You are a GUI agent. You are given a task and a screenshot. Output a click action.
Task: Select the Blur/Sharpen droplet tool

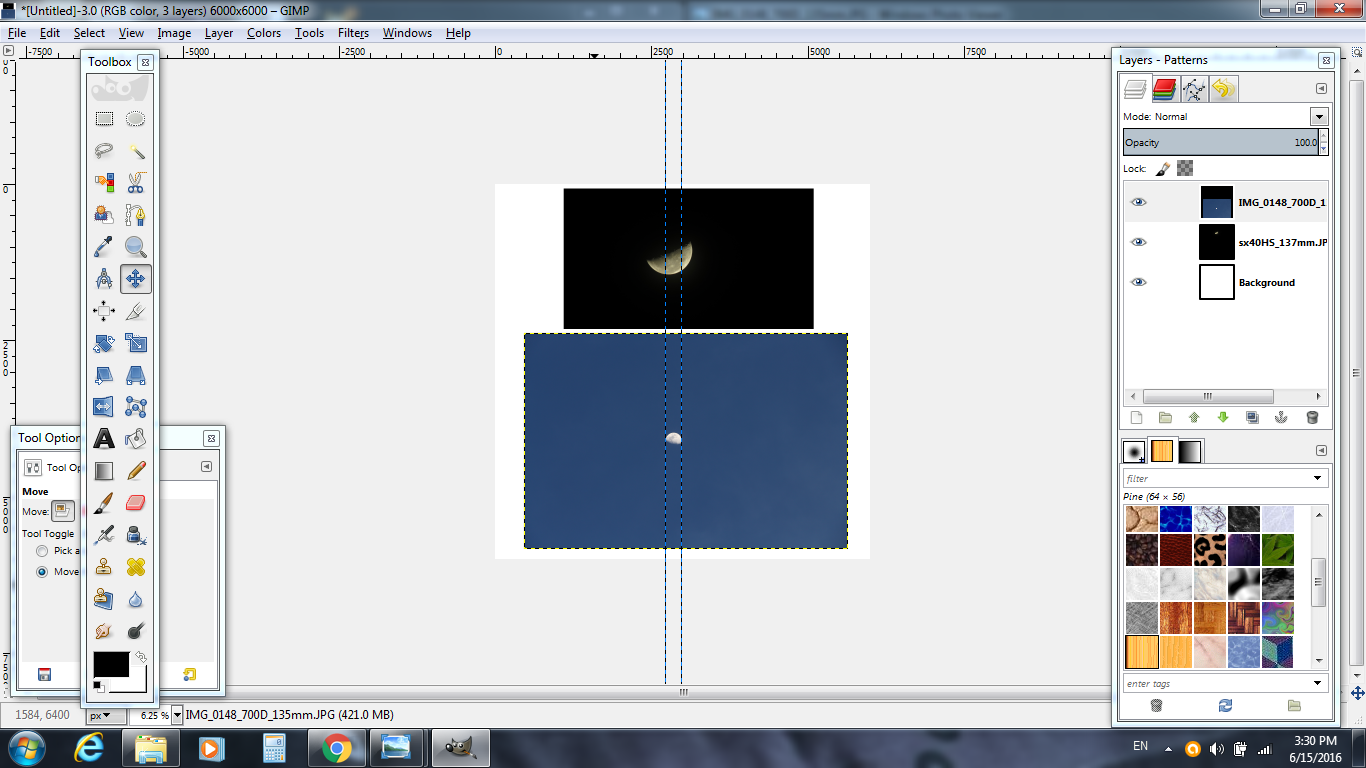tap(136, 599)
